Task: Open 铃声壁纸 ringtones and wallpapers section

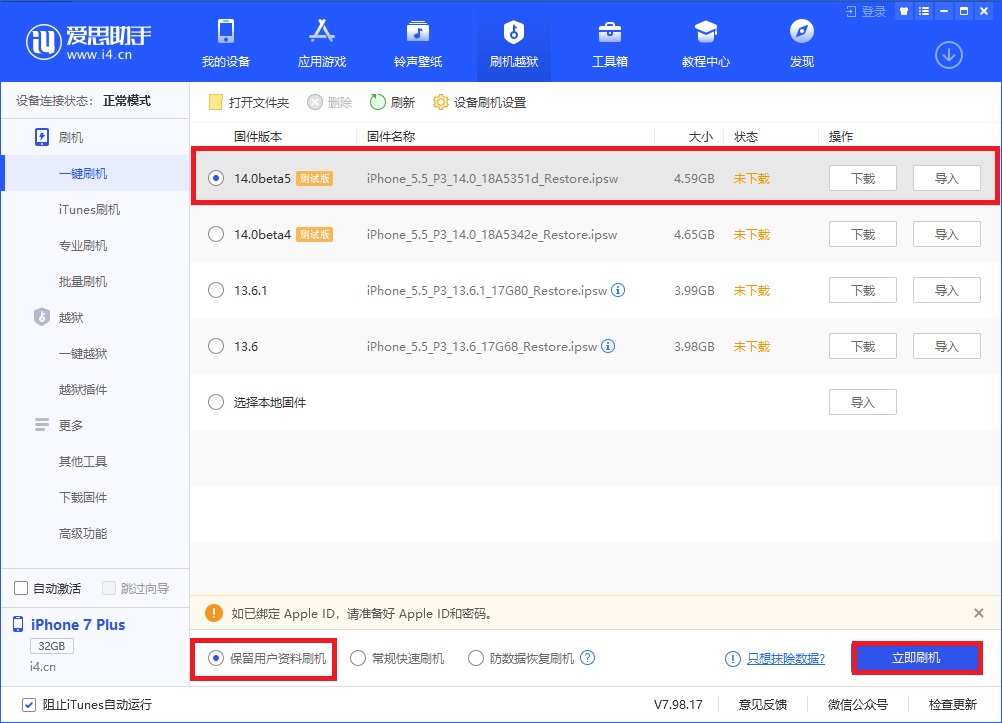Action: pyautogui.click(x=418, y=43)
